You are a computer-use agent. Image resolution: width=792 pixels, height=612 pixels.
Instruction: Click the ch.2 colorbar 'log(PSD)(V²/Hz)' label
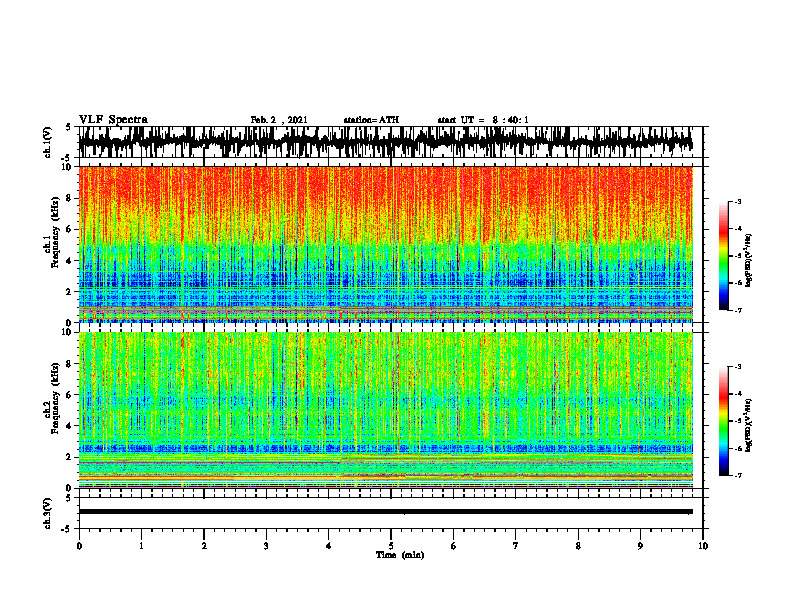749,425
